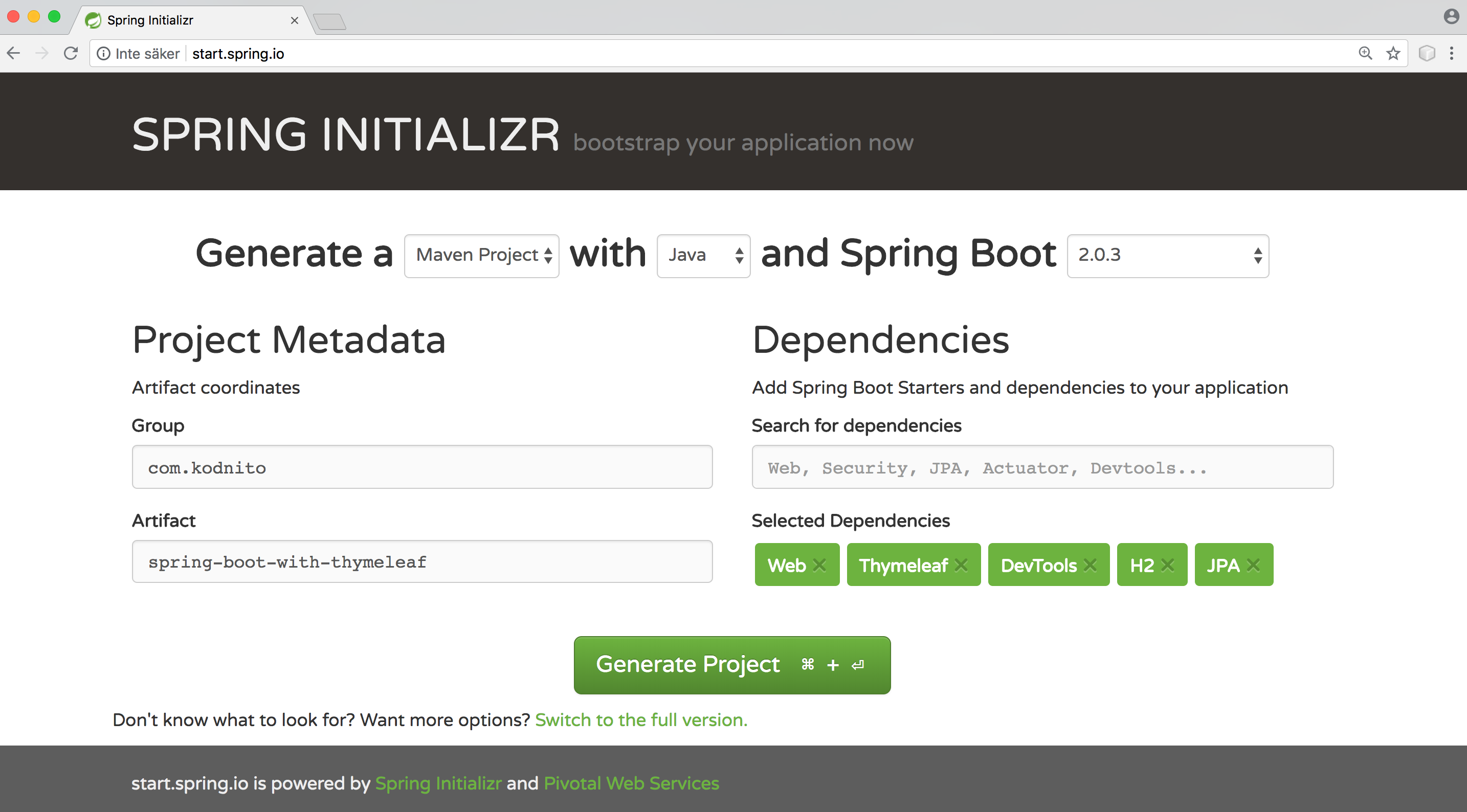Viewport: 1467px width, 812px height.
Task: Remove the Thymeleaf dependency
Action: (x=962, y=565)
